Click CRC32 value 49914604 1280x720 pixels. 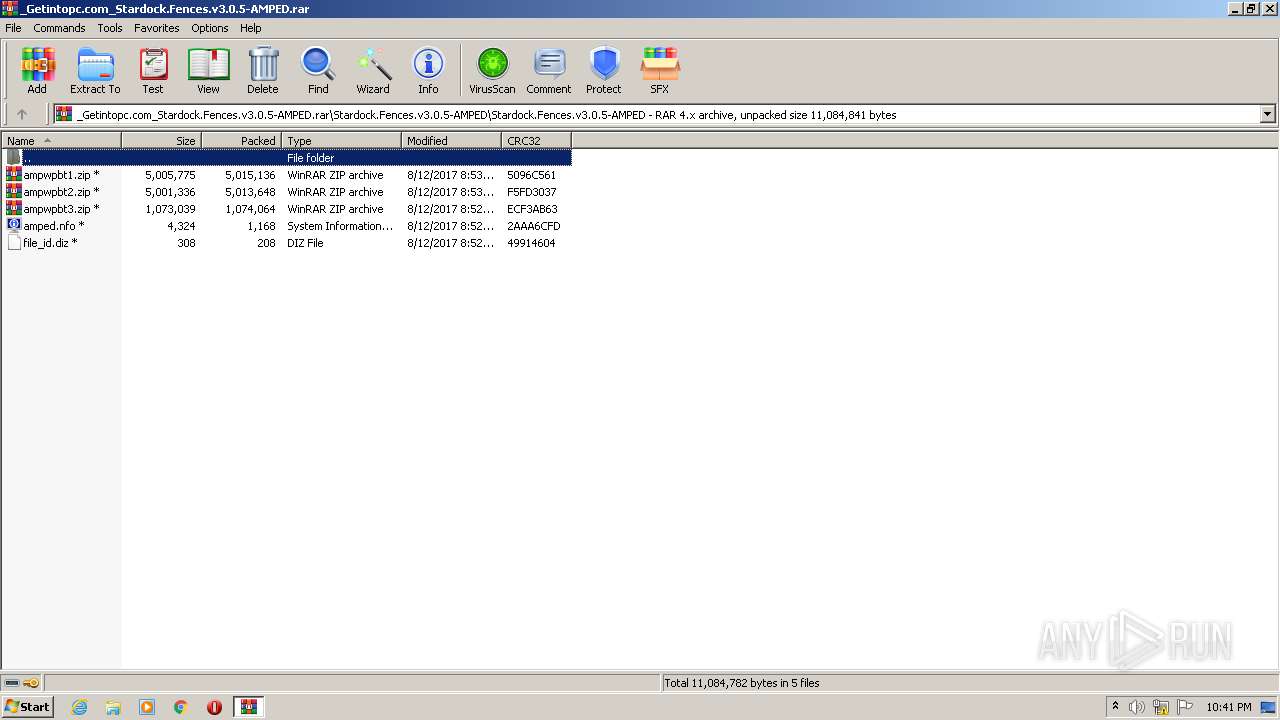531,243
